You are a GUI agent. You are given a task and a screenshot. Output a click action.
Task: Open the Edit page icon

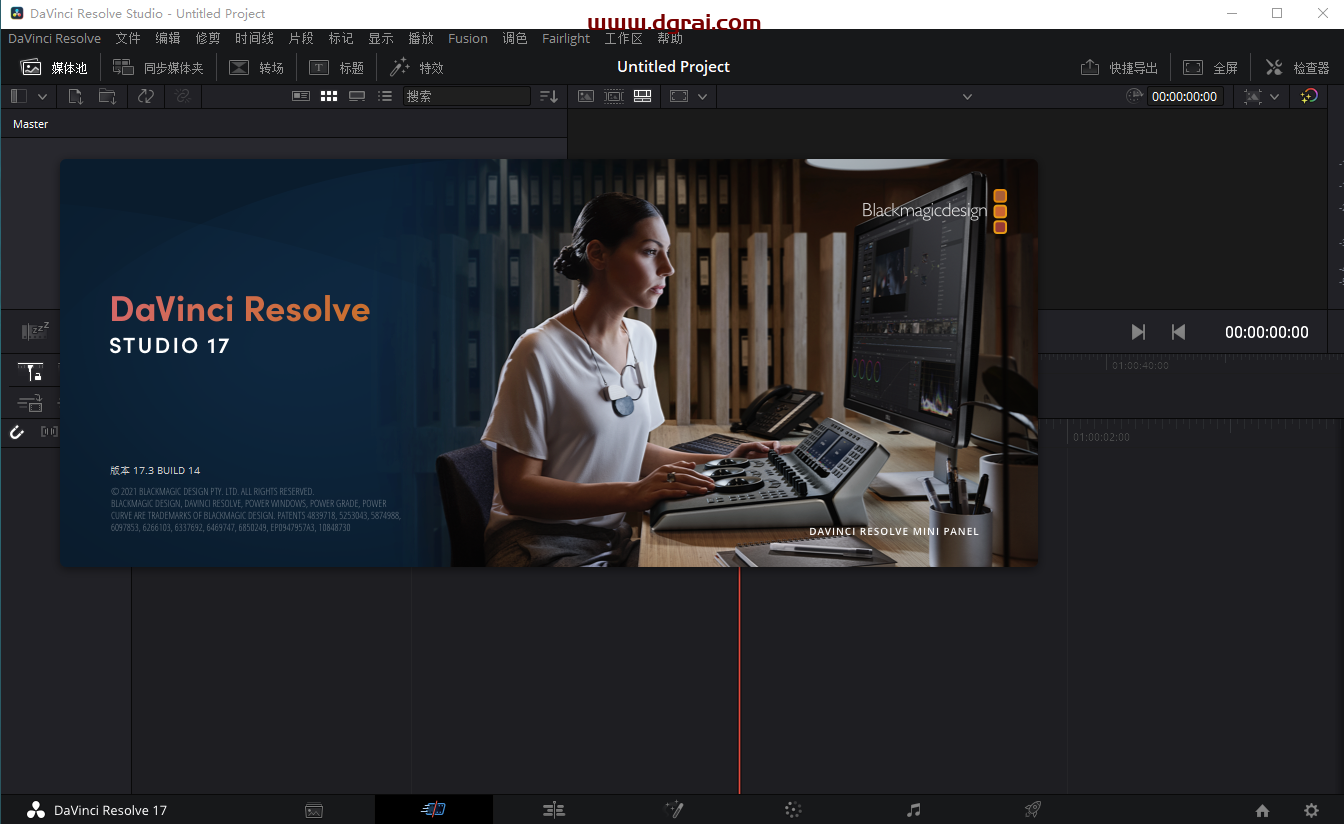554,810
